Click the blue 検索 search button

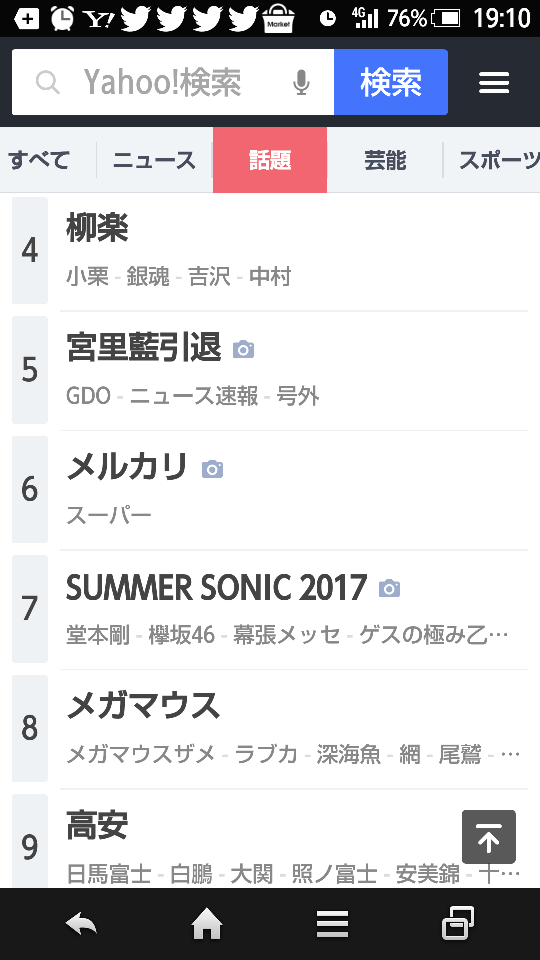pos(391,82)
